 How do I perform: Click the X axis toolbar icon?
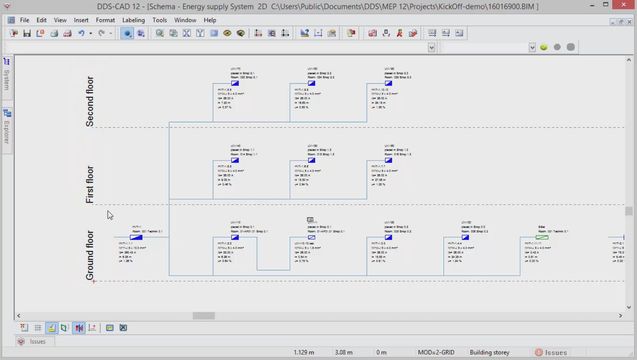tap(186, 33)
